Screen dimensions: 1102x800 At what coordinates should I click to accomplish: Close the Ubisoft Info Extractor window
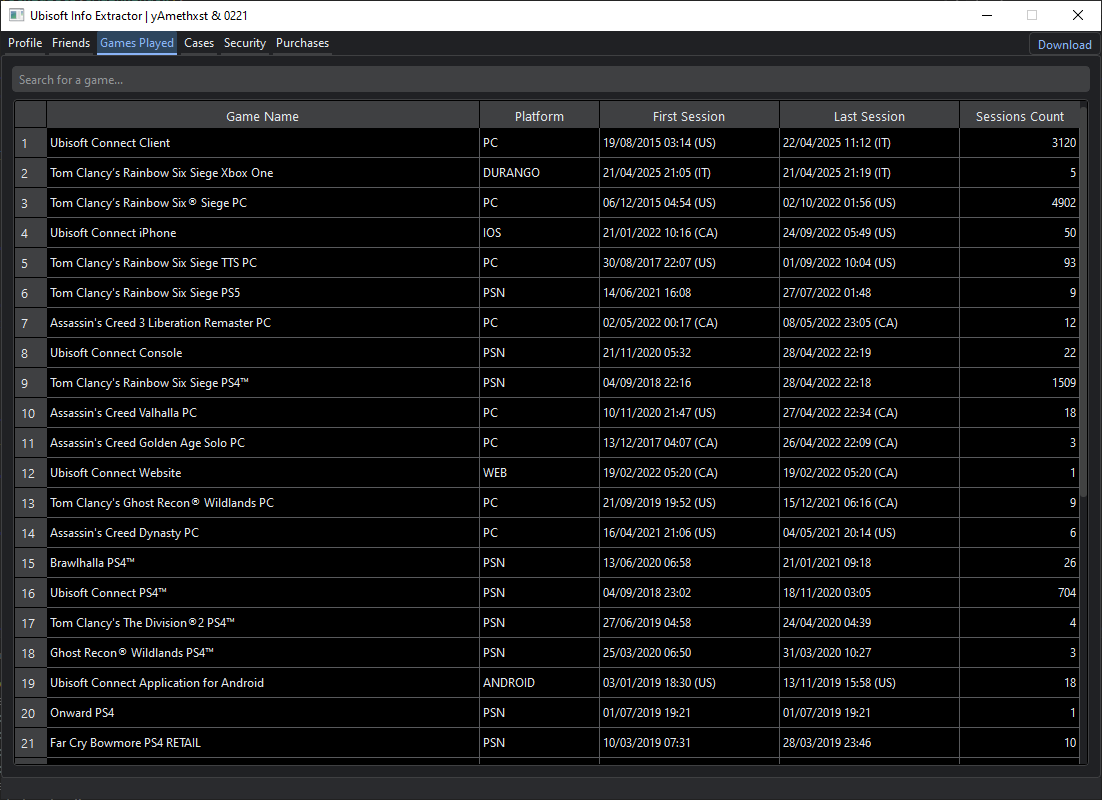pyautogui.click(x=1077, y=15)
